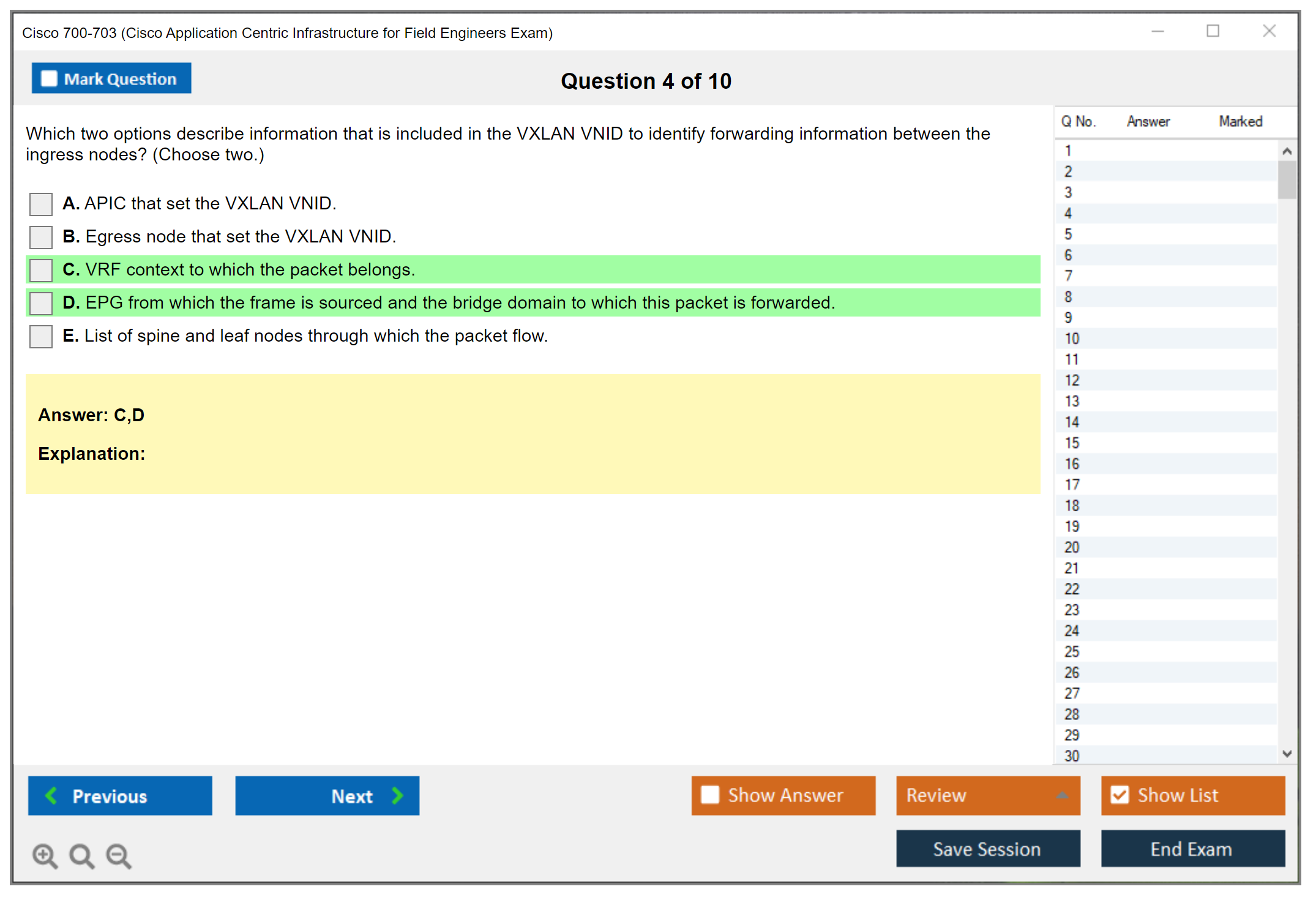Check option A about APIC VXLAN VNID

pos(41,204)
